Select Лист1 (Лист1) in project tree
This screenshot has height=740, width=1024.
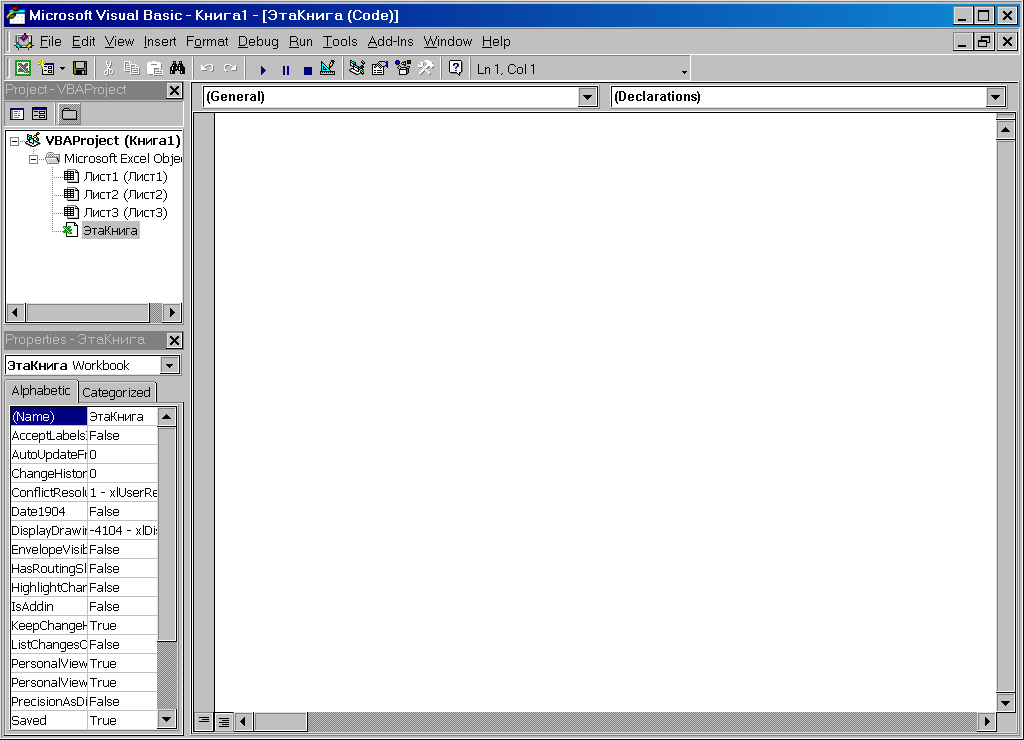coord(125,176)
